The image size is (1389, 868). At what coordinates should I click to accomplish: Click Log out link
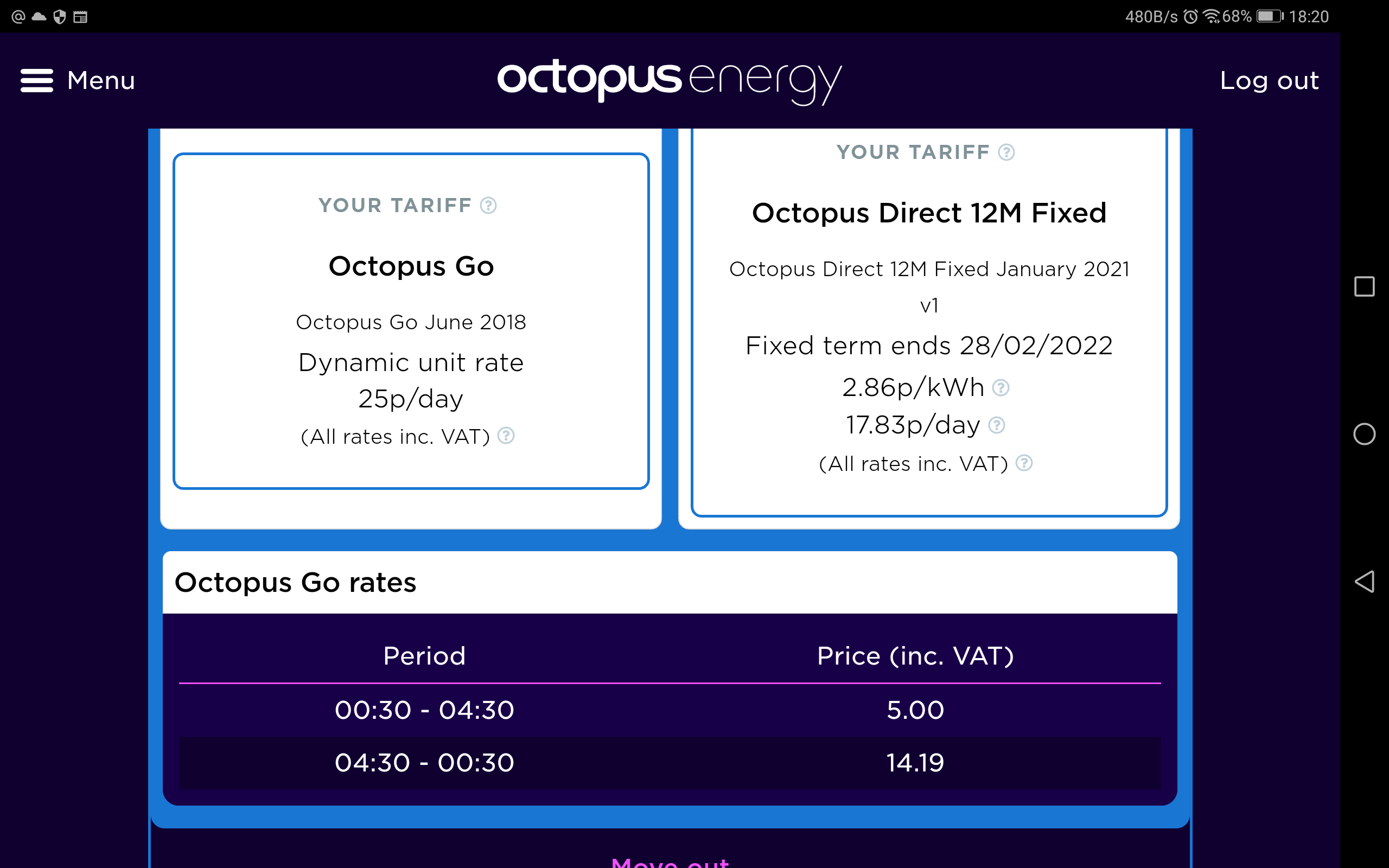click(1269, 80)
